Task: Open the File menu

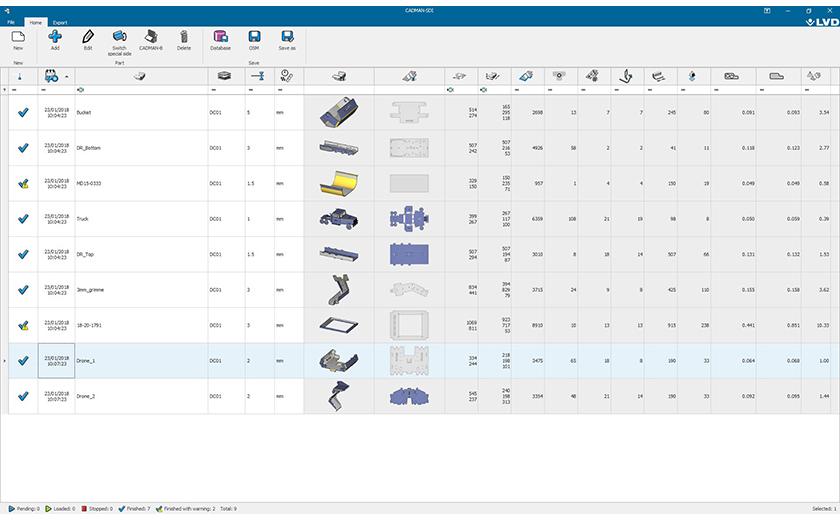Action: [11, 22]
